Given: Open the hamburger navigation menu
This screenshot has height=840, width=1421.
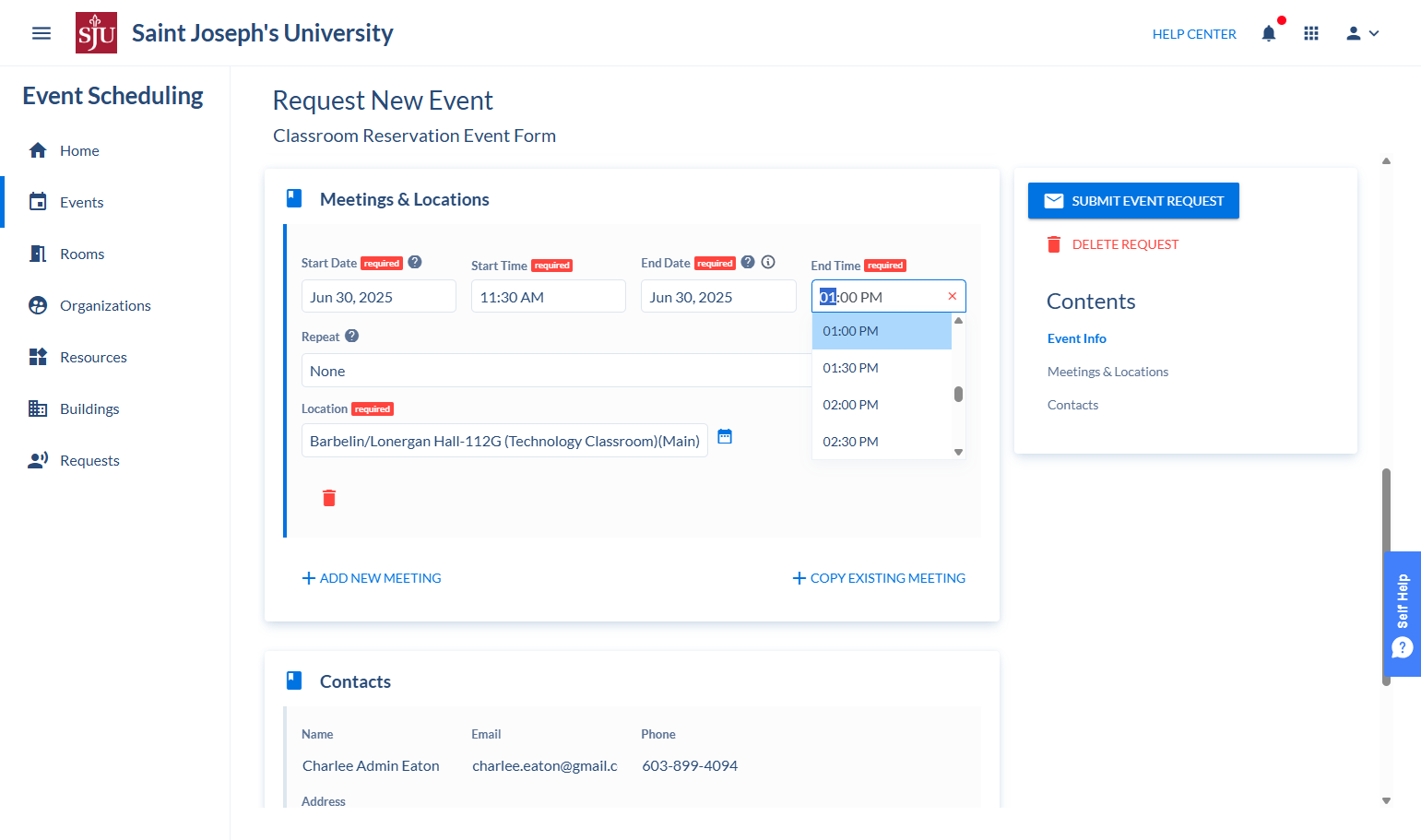Looking at the screenshot, I should tap(41, 33).
